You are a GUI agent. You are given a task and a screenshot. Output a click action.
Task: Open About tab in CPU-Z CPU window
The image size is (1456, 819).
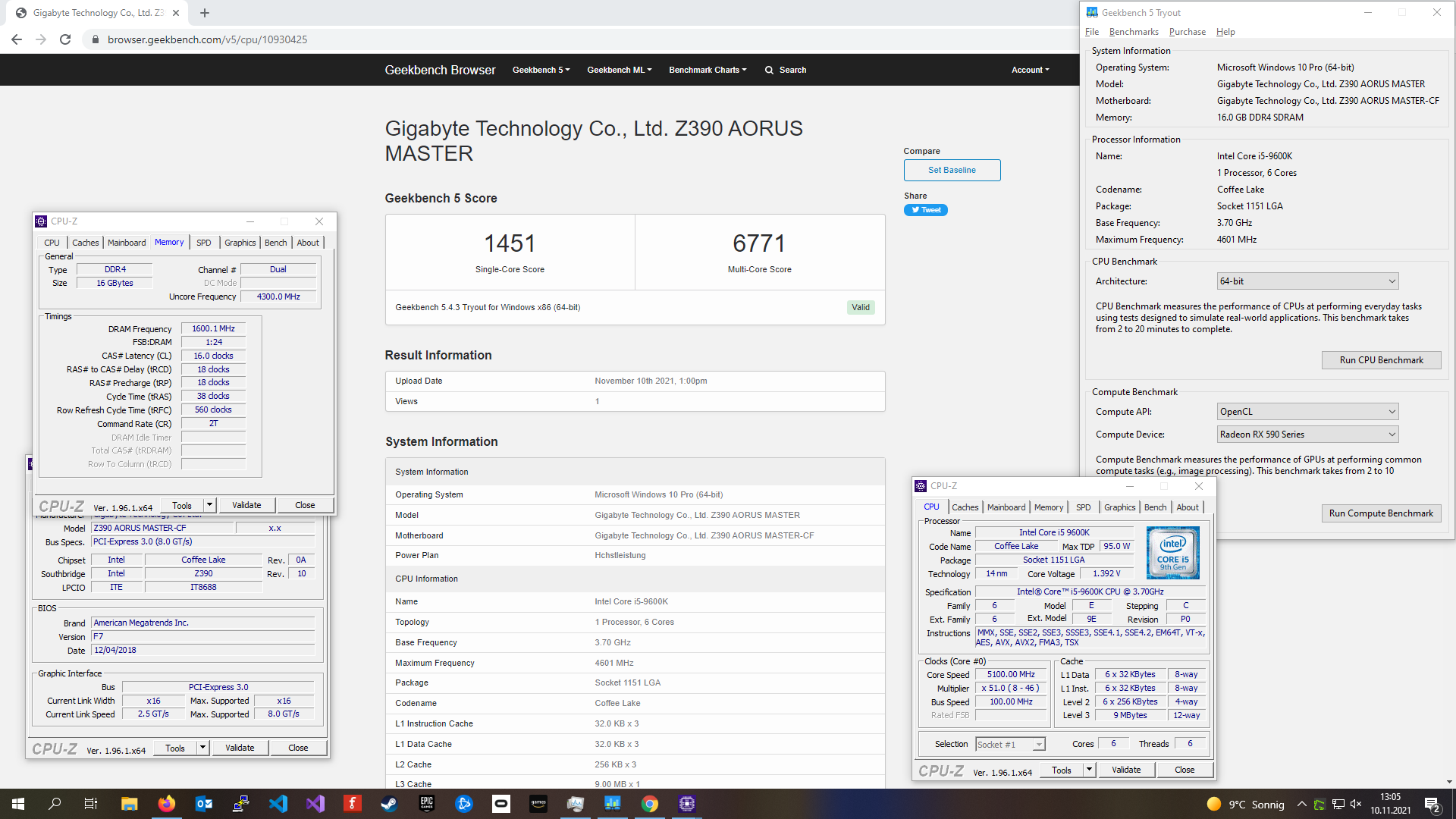(1188, 507)
